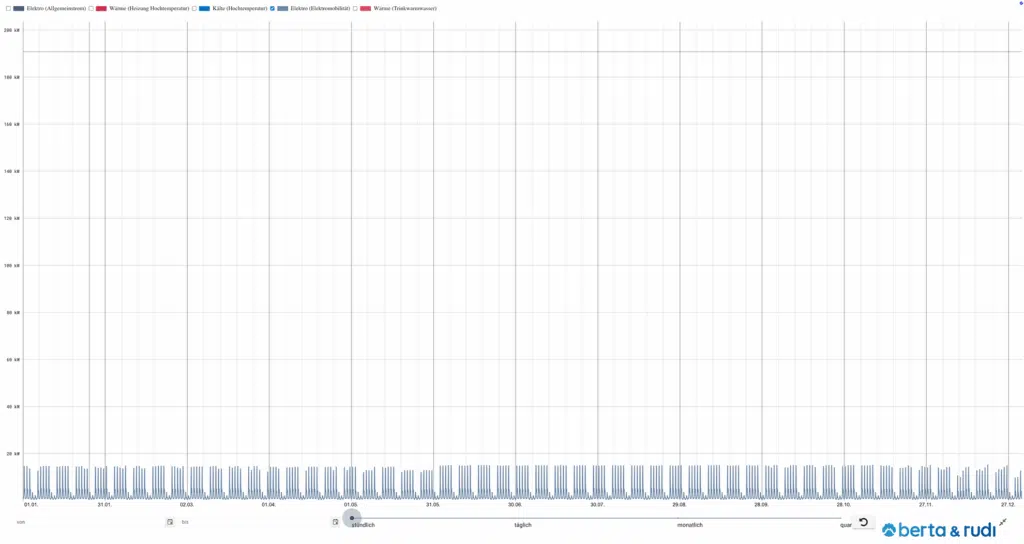The height and width of the screenshot is (544, 1024).
Task: Click the Elektro (Elektromobilität) legend label
Action: click(x=320, y=8)
